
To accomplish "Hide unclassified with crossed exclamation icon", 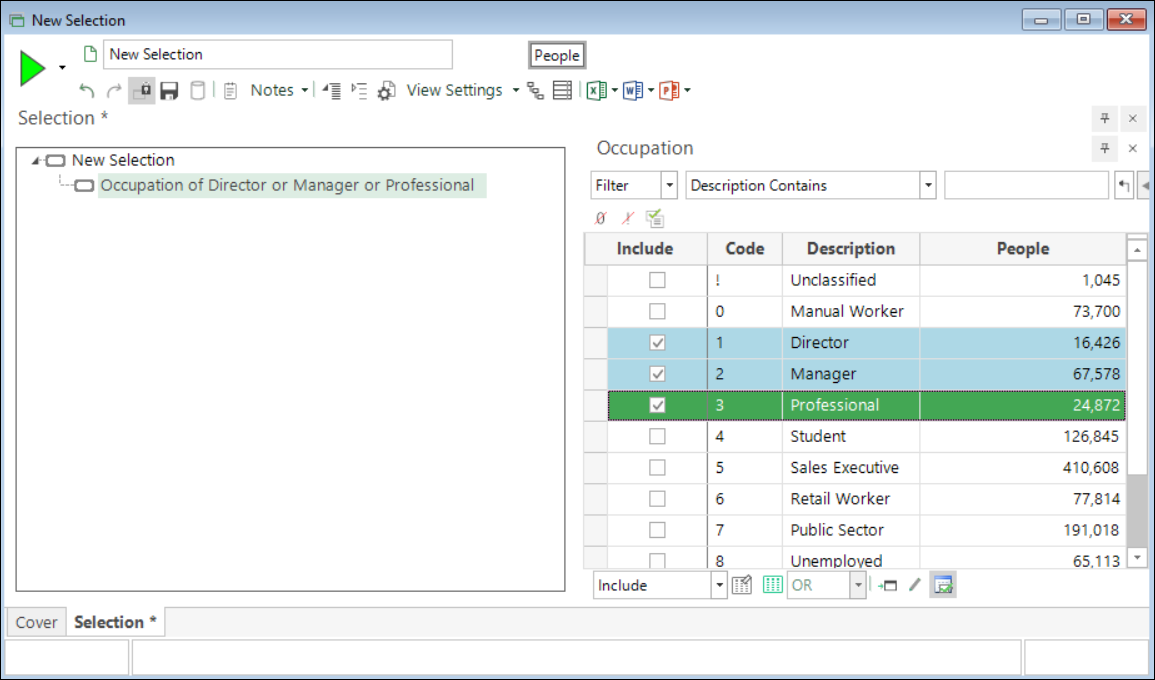I will [x=628, y=218].
